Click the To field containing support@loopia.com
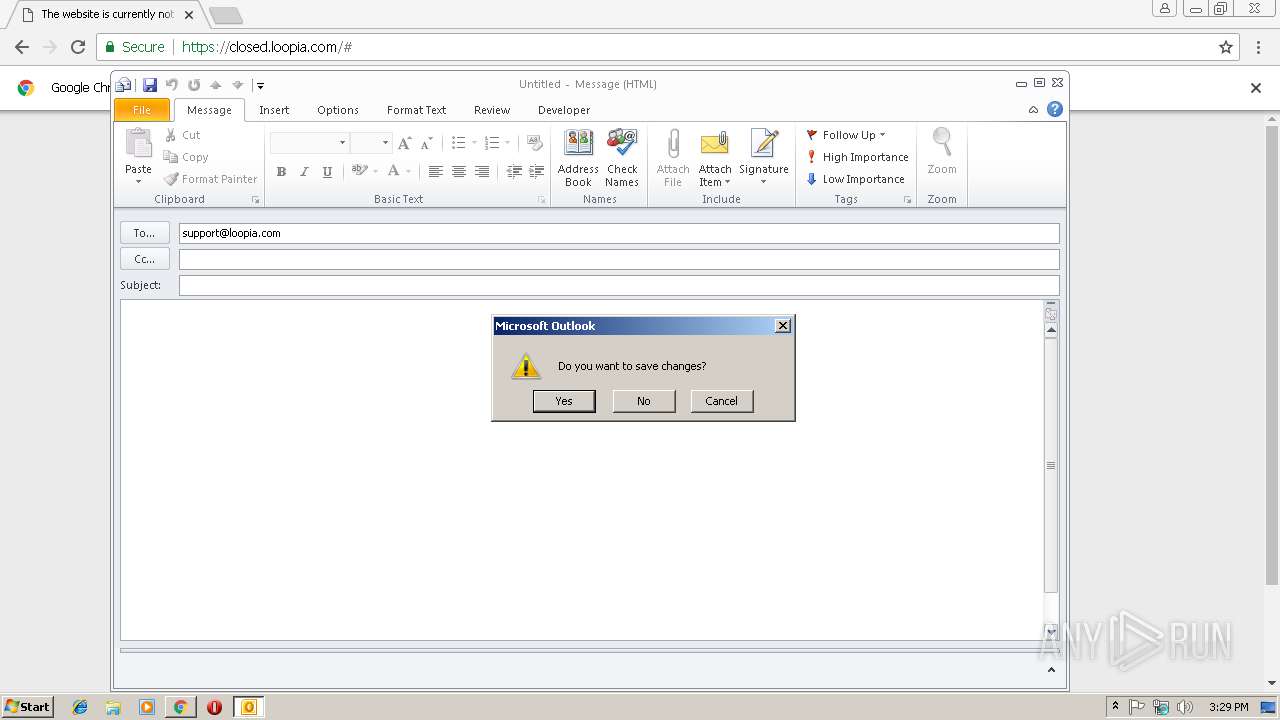 [619, 233]
